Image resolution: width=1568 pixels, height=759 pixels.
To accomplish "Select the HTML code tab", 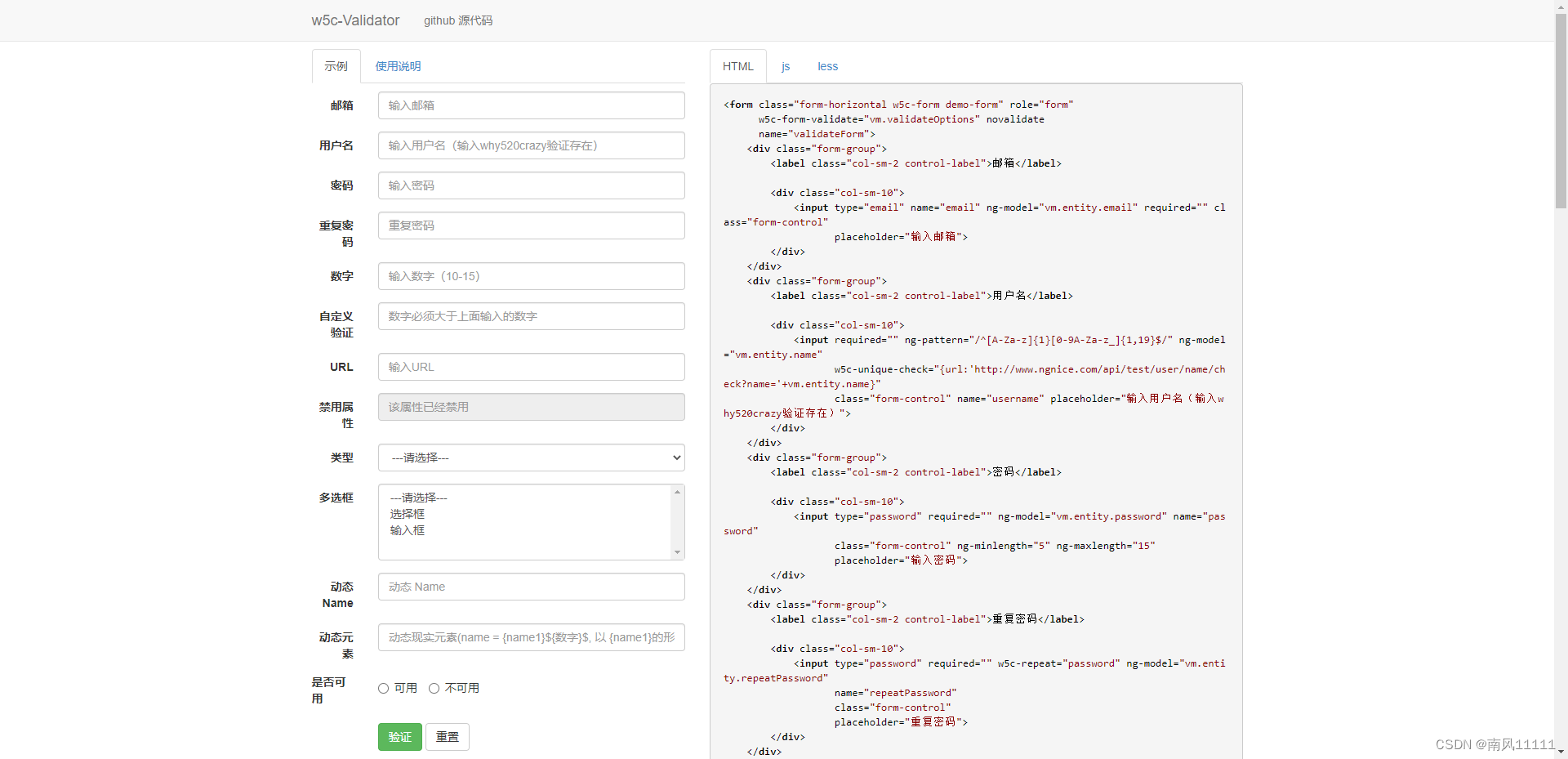I will pos(738,66).
